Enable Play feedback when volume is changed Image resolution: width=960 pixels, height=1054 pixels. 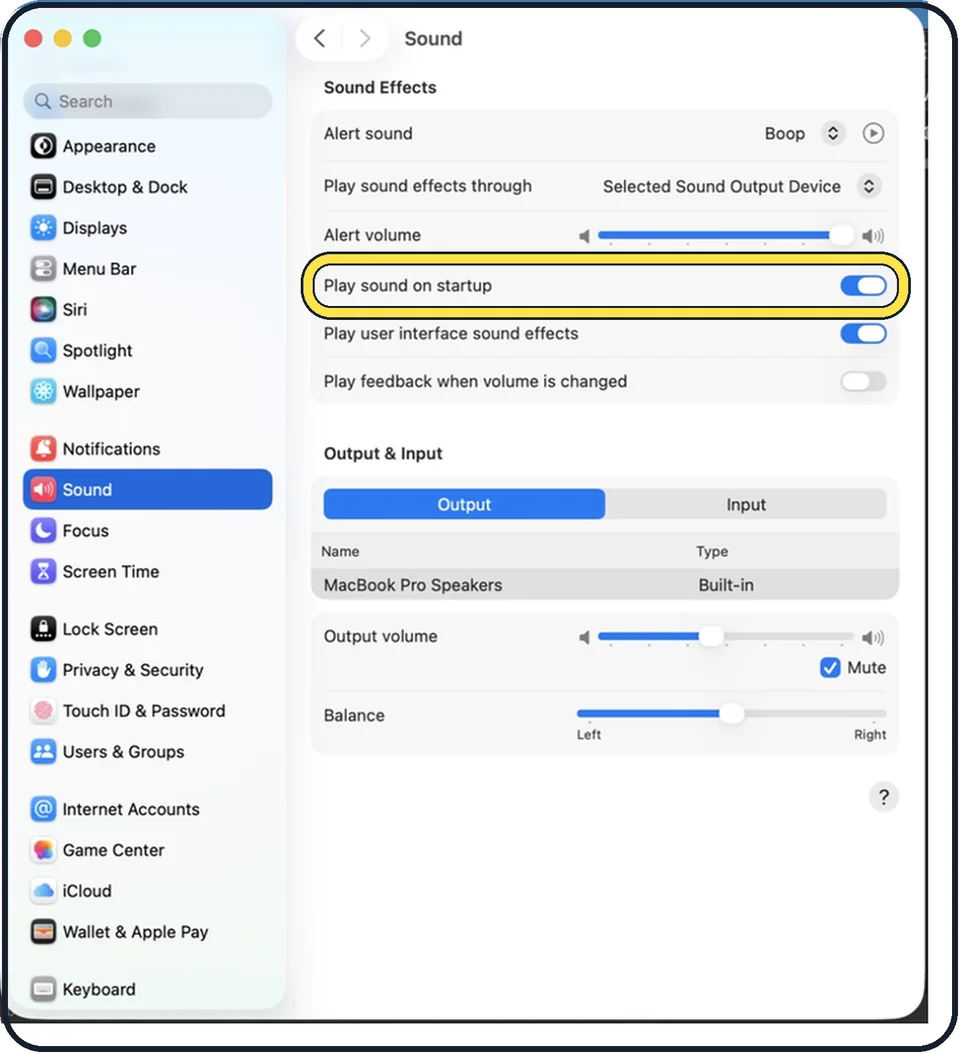pyautogui.click(x=863, y=381)
